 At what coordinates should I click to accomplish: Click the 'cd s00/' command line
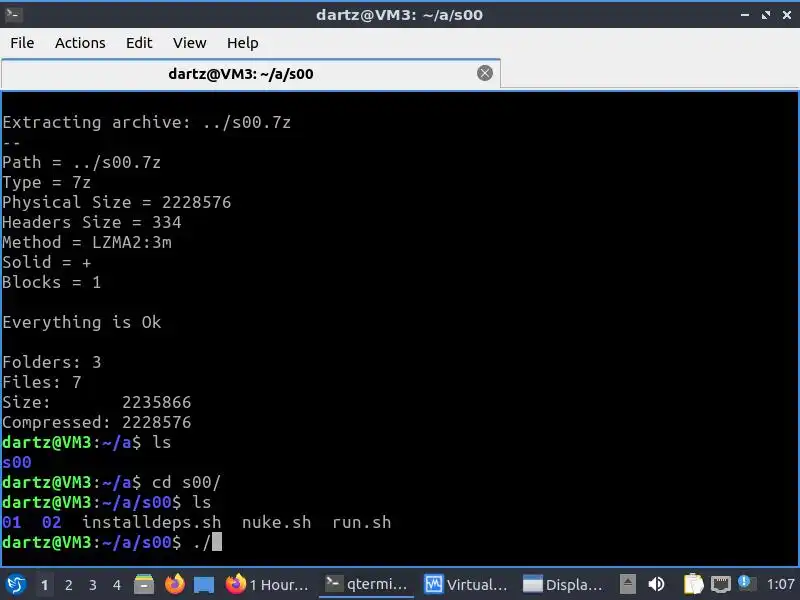point(186,482)
